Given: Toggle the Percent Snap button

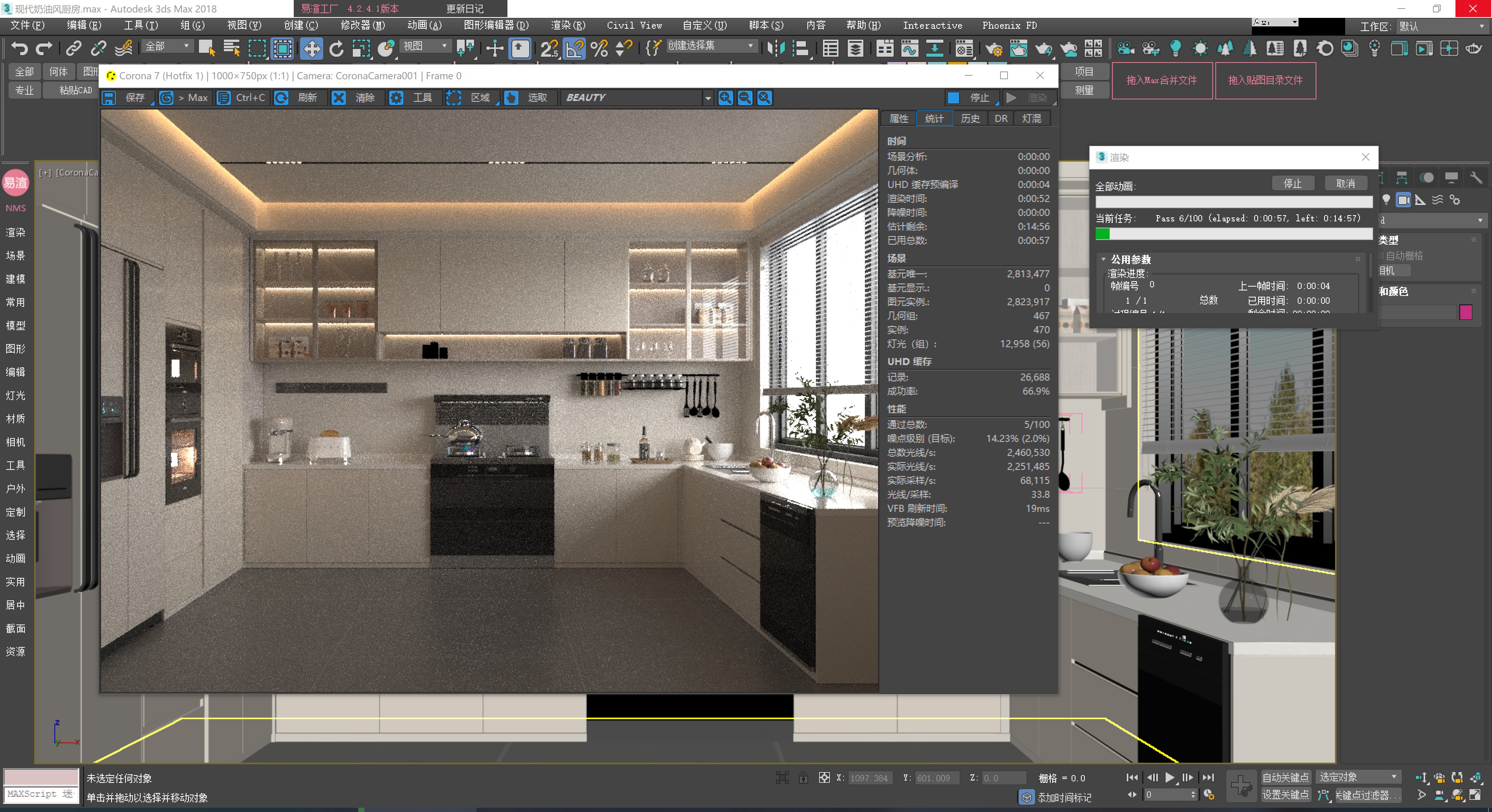Looking at the screenshot, I should click(600, 48).
